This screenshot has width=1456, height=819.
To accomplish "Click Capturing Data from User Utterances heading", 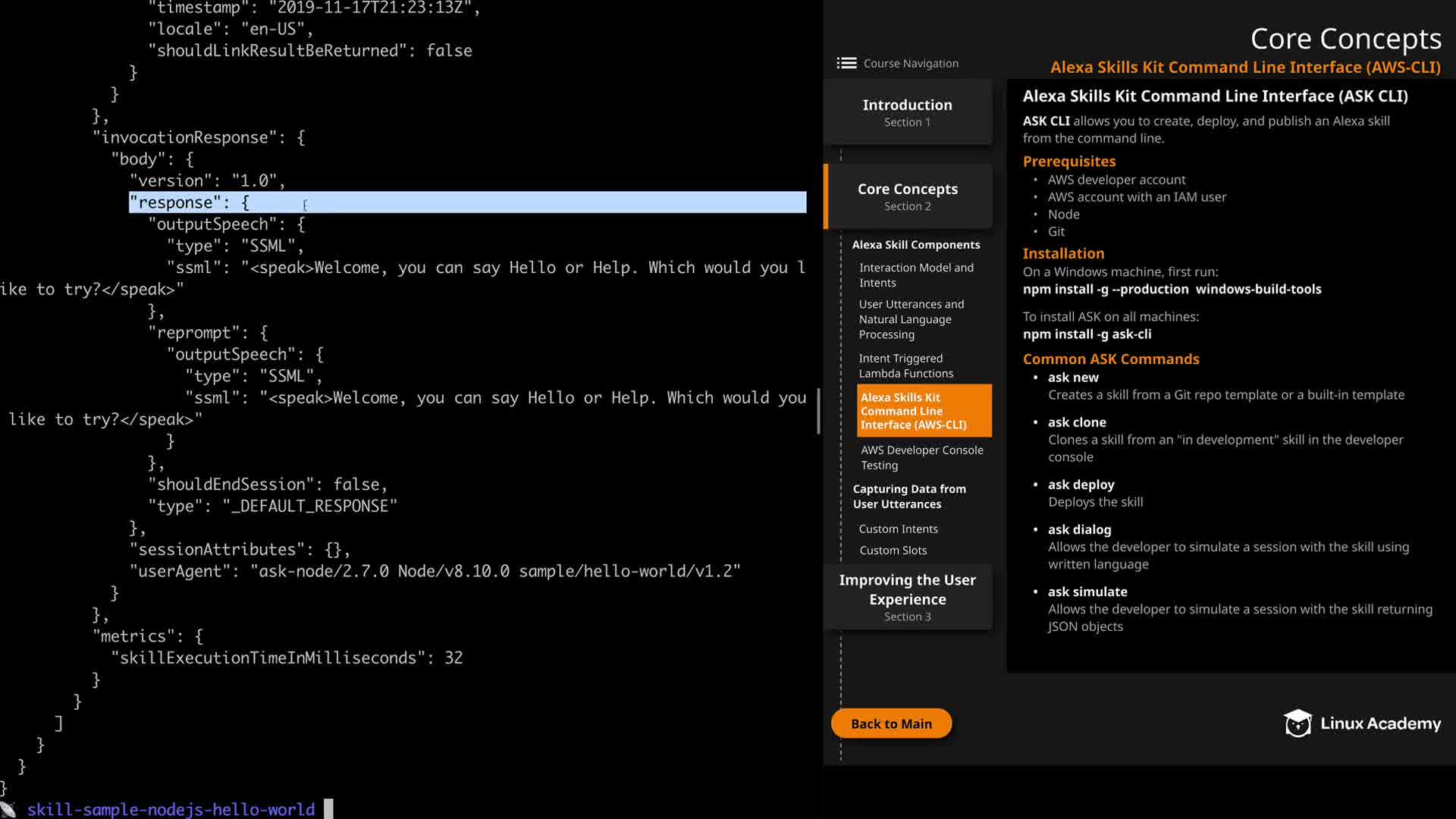I will pos(908,497).
